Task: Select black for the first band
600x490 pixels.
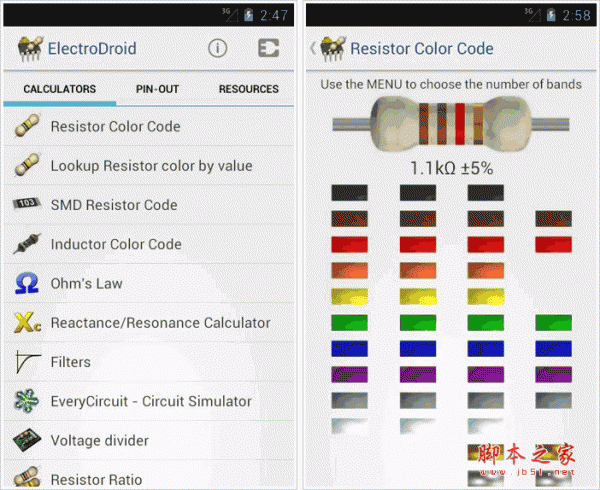Action: (x=349, y=193)
